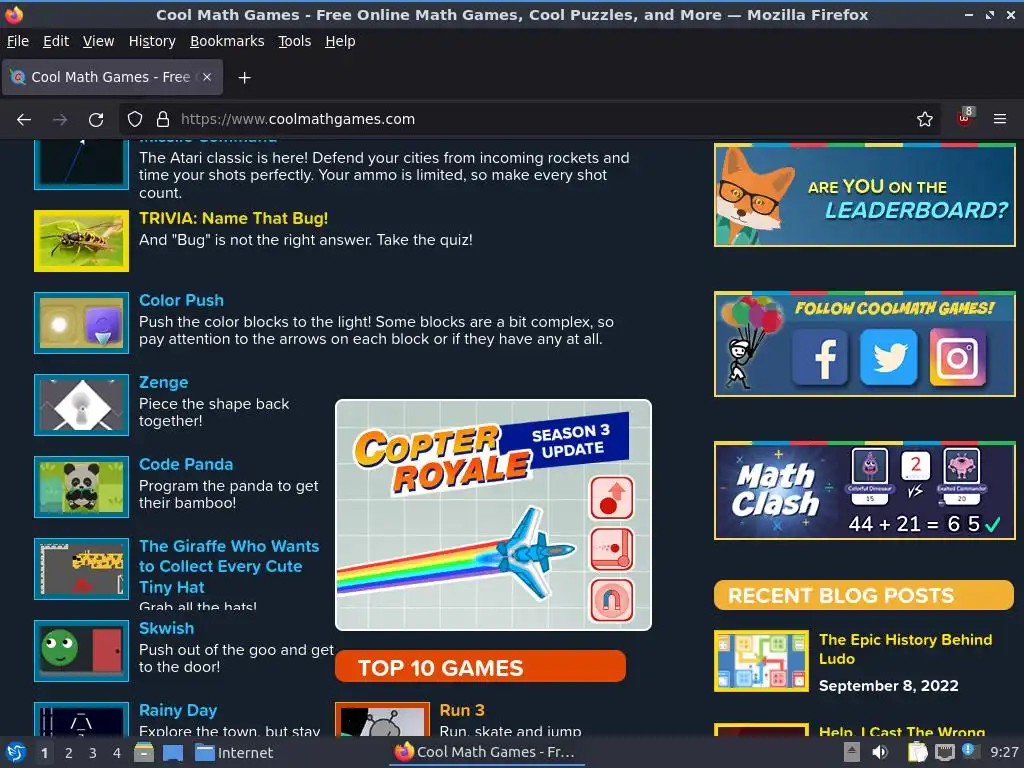Viewport: 1024px width, 768px height.
Task: Switch to workspace 4 in the taskbar
Action: (x=117, y=753)
